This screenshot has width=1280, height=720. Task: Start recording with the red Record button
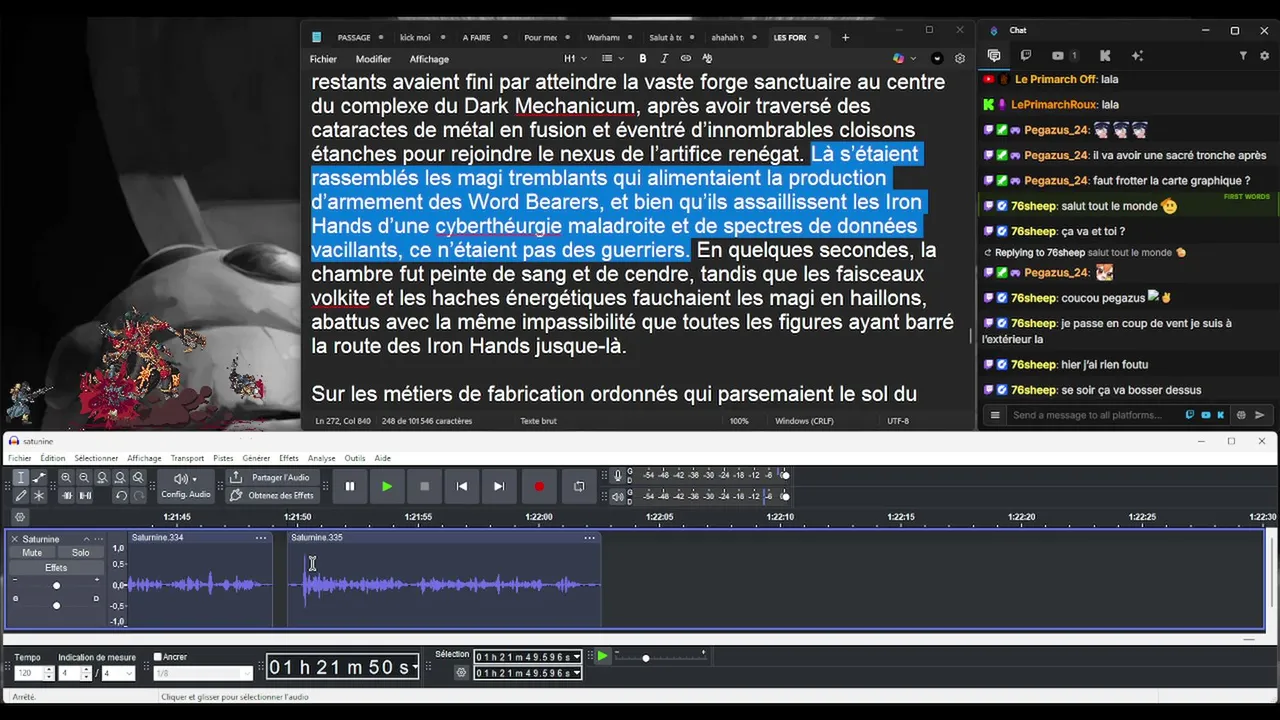coord(539,486)
